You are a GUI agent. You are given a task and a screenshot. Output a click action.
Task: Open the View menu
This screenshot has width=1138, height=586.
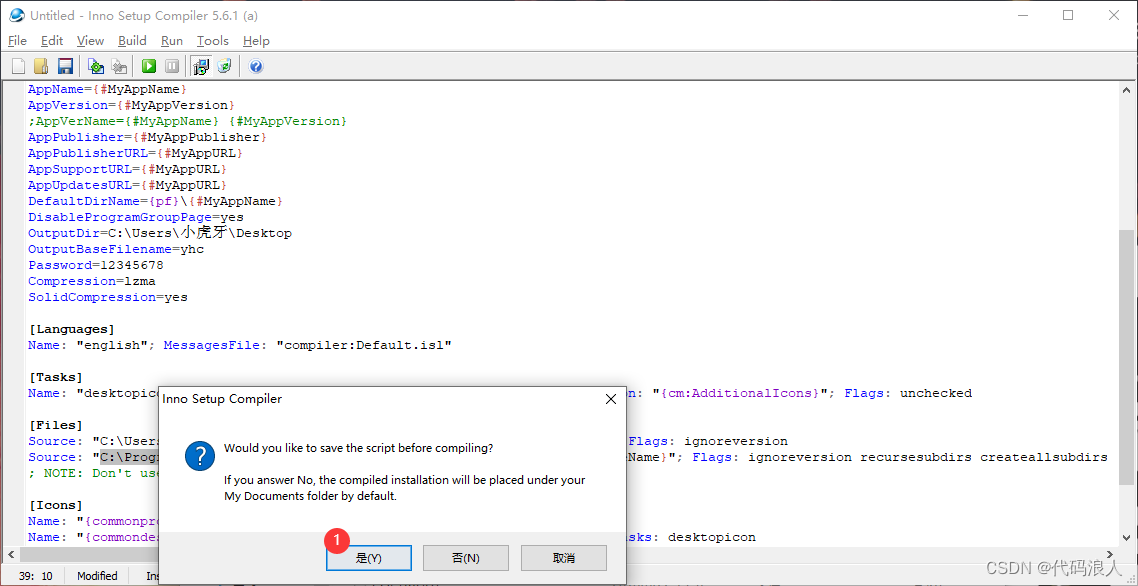(x=91, y=41)
